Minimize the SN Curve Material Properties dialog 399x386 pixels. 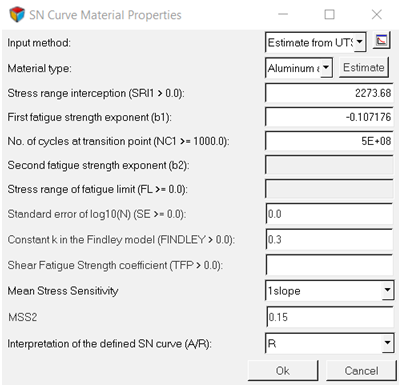pos(283,15)
